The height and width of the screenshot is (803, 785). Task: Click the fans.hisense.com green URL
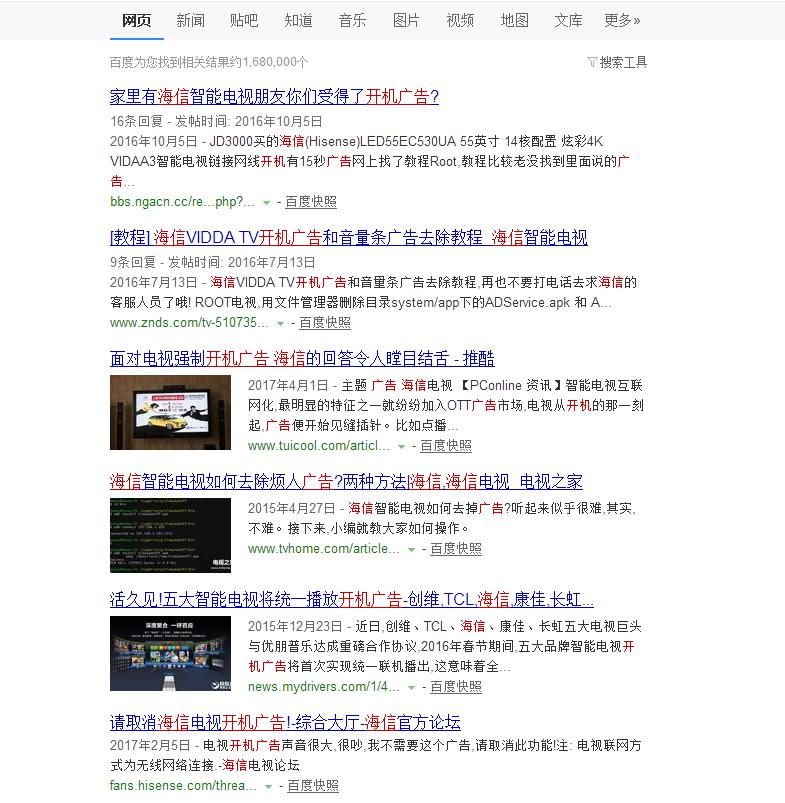(183, 786)
